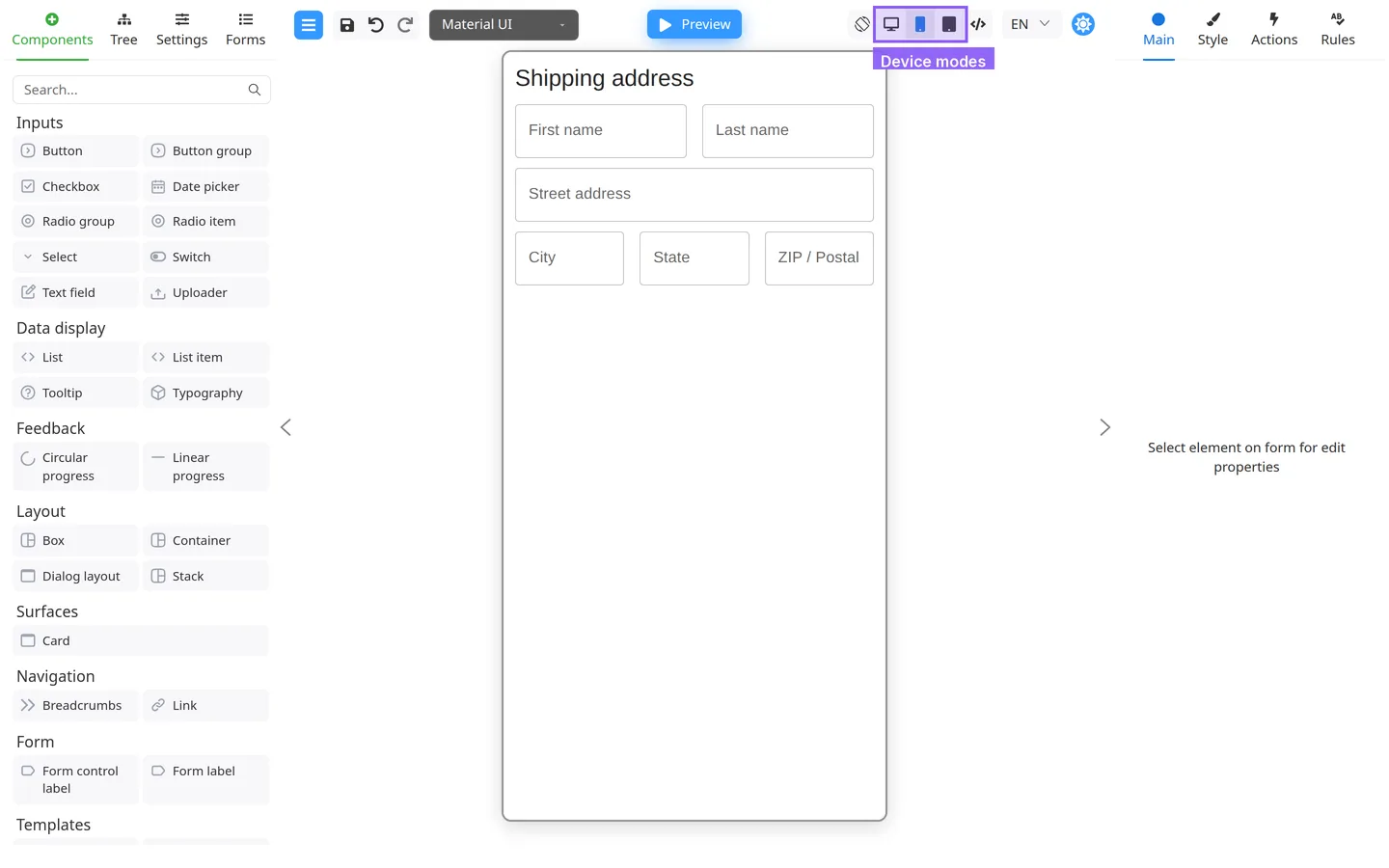Pick the Stack layout component
The image size is (1389, 868).
coord(206,577)
